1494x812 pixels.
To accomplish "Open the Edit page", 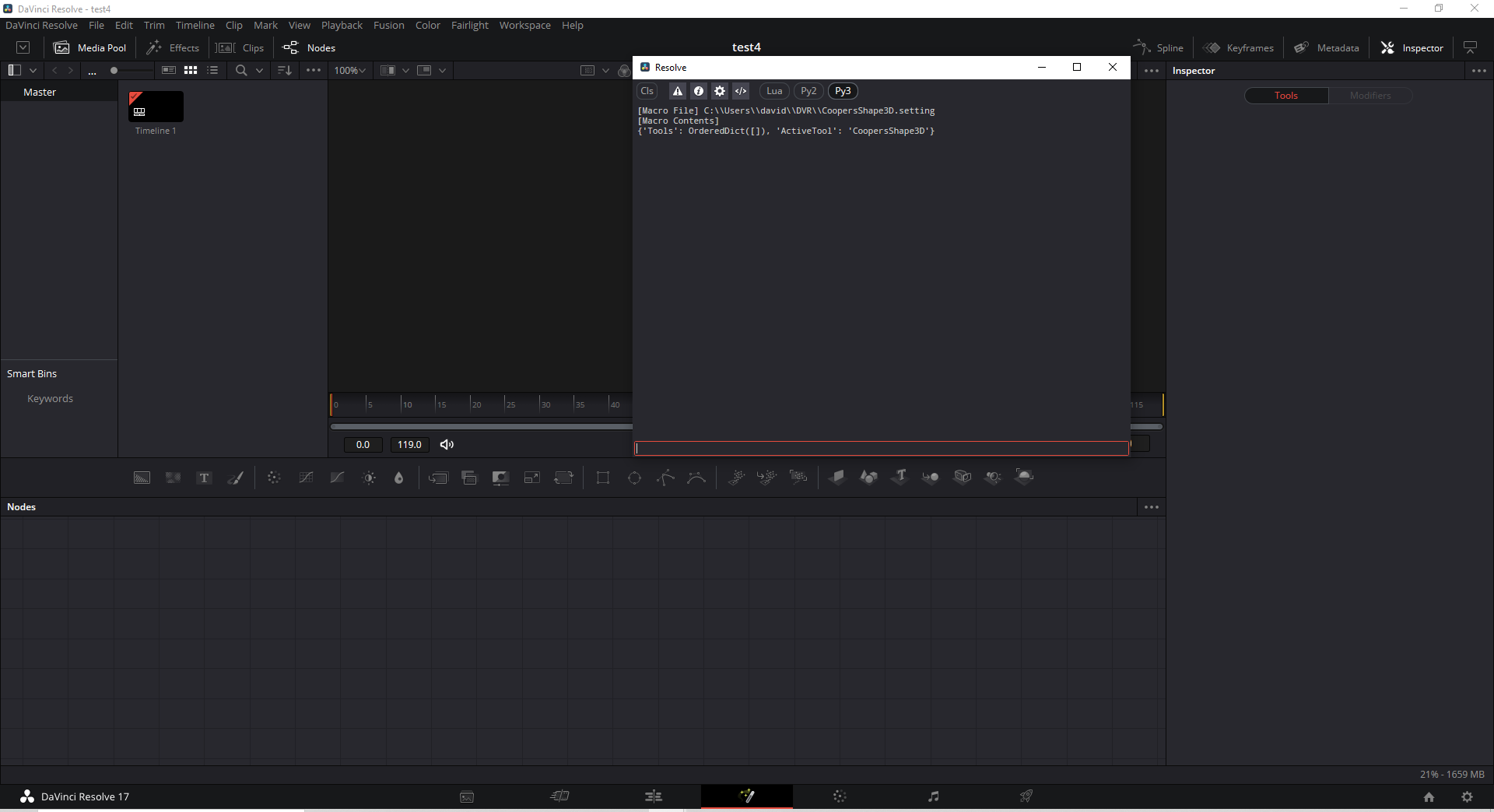I will click(654, 796).
